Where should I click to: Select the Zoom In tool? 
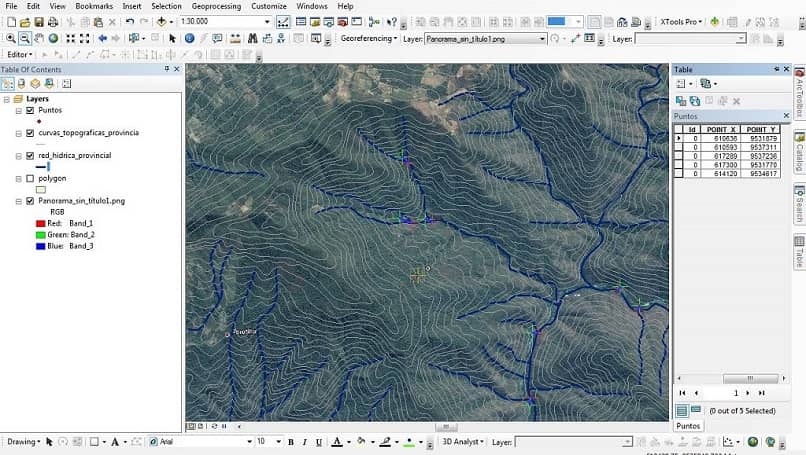(10, 39)
